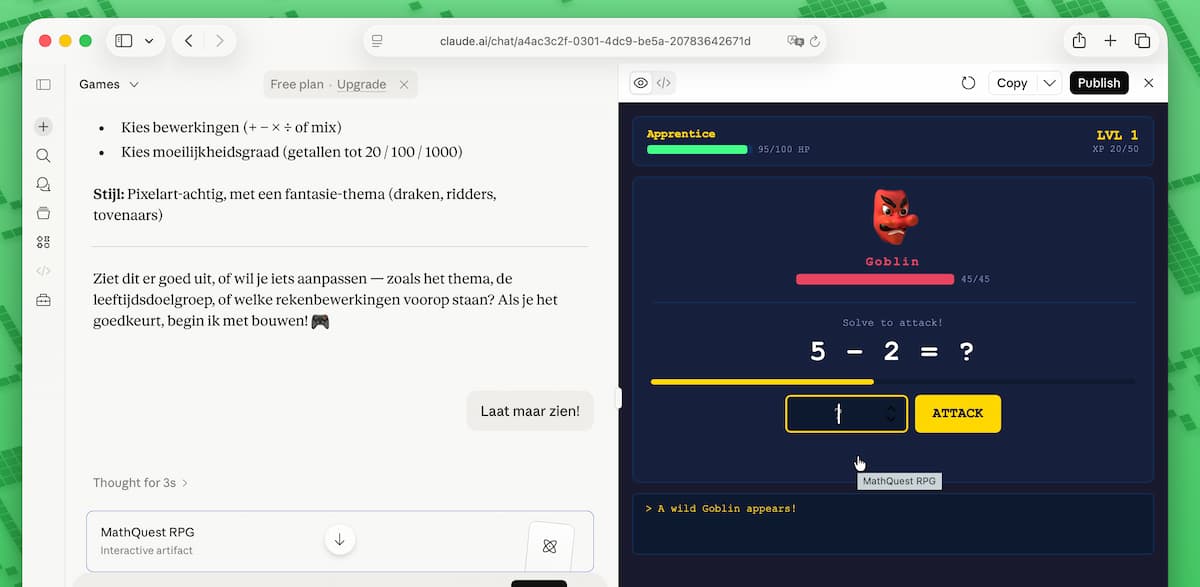The width and height of the screenshot is (1200, 587).
Task: Click the 'Free plan' label
Action: click(x=297, y=84)
